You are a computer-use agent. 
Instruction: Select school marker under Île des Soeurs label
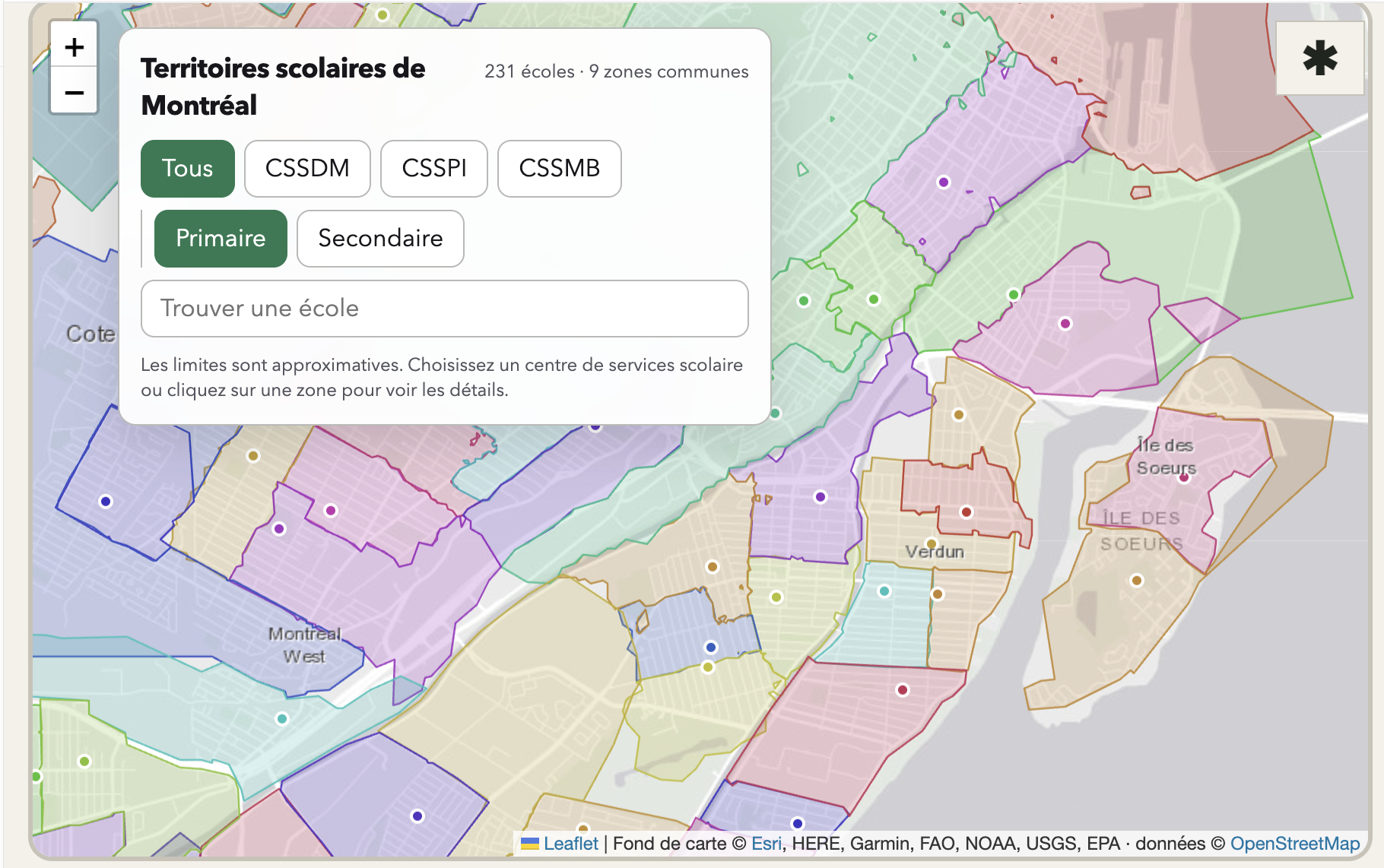pyautogui.click(x=1183, y=477)
